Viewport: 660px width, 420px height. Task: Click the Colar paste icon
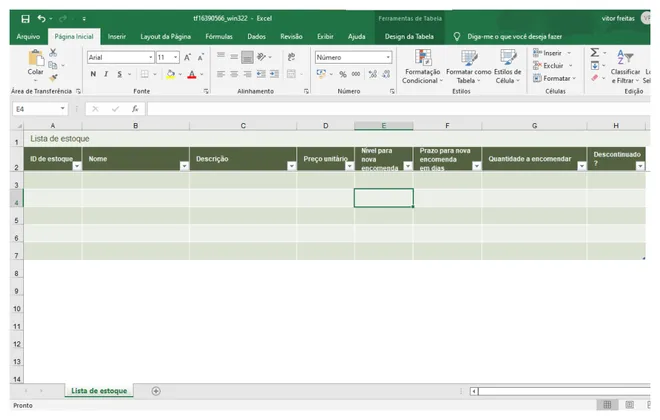click(36, 59)
